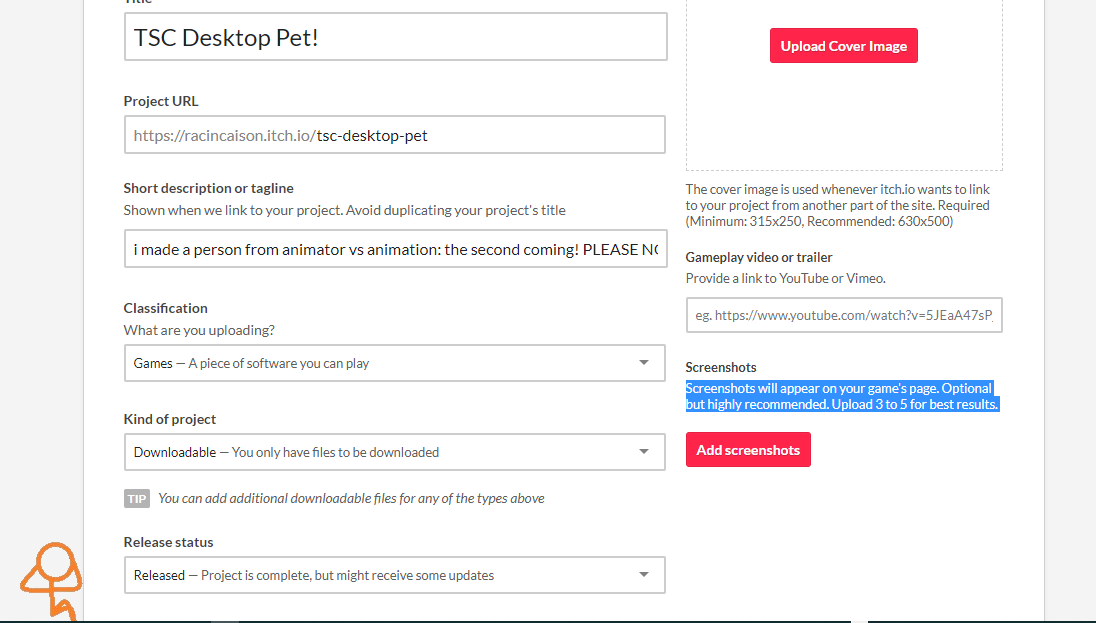Click the gray TIP badge
The image size is (1096, 623).
(137, 499)
